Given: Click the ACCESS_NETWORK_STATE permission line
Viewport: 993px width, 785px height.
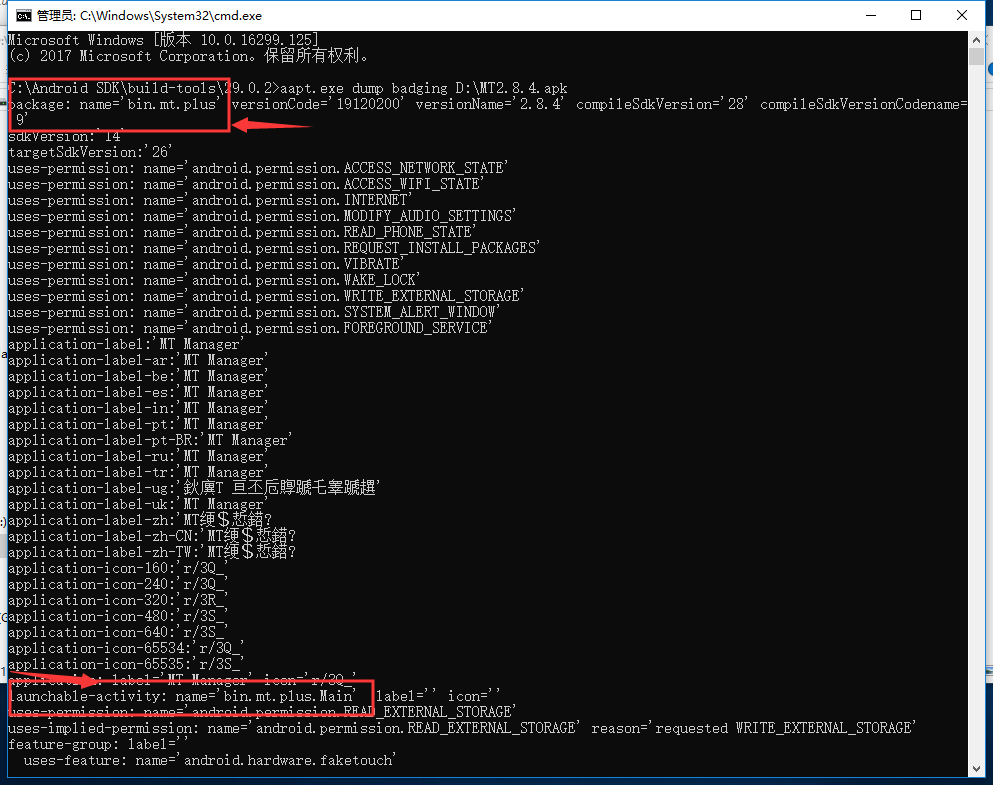Looking at the screenshot, I should [x=258, y=168].
